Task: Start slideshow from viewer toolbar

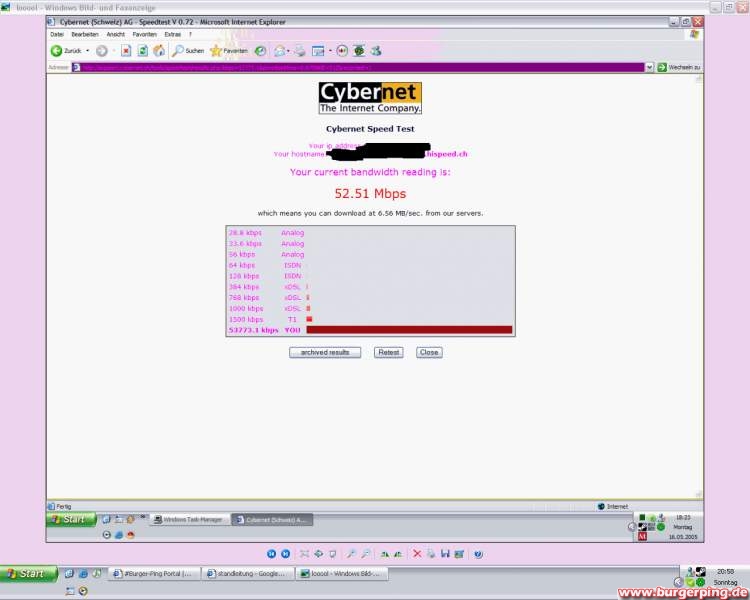Action: pyautogui.click(x=332, y=553)
